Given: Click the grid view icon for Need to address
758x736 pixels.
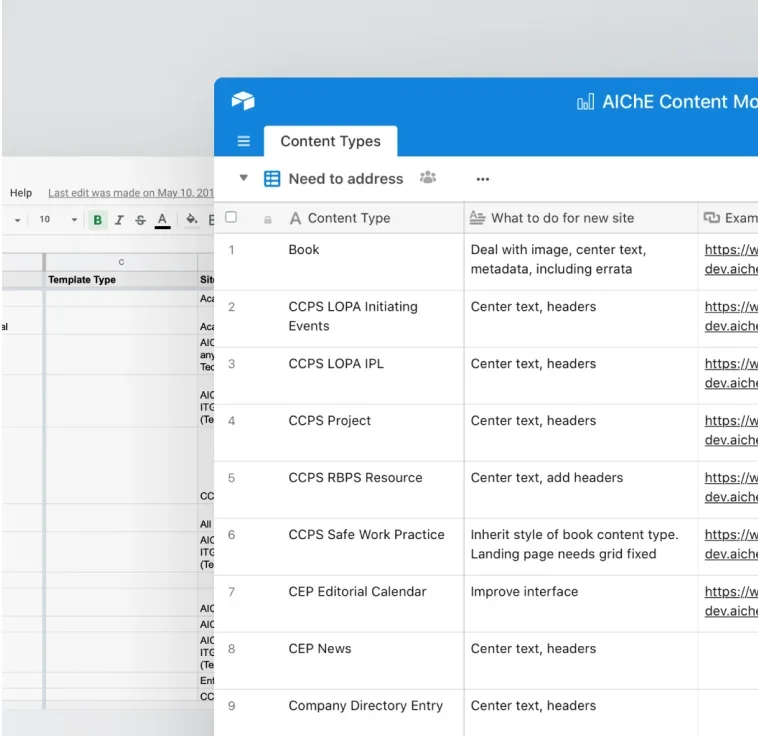Looking at the screenshot, I should (x=272, y=178).
